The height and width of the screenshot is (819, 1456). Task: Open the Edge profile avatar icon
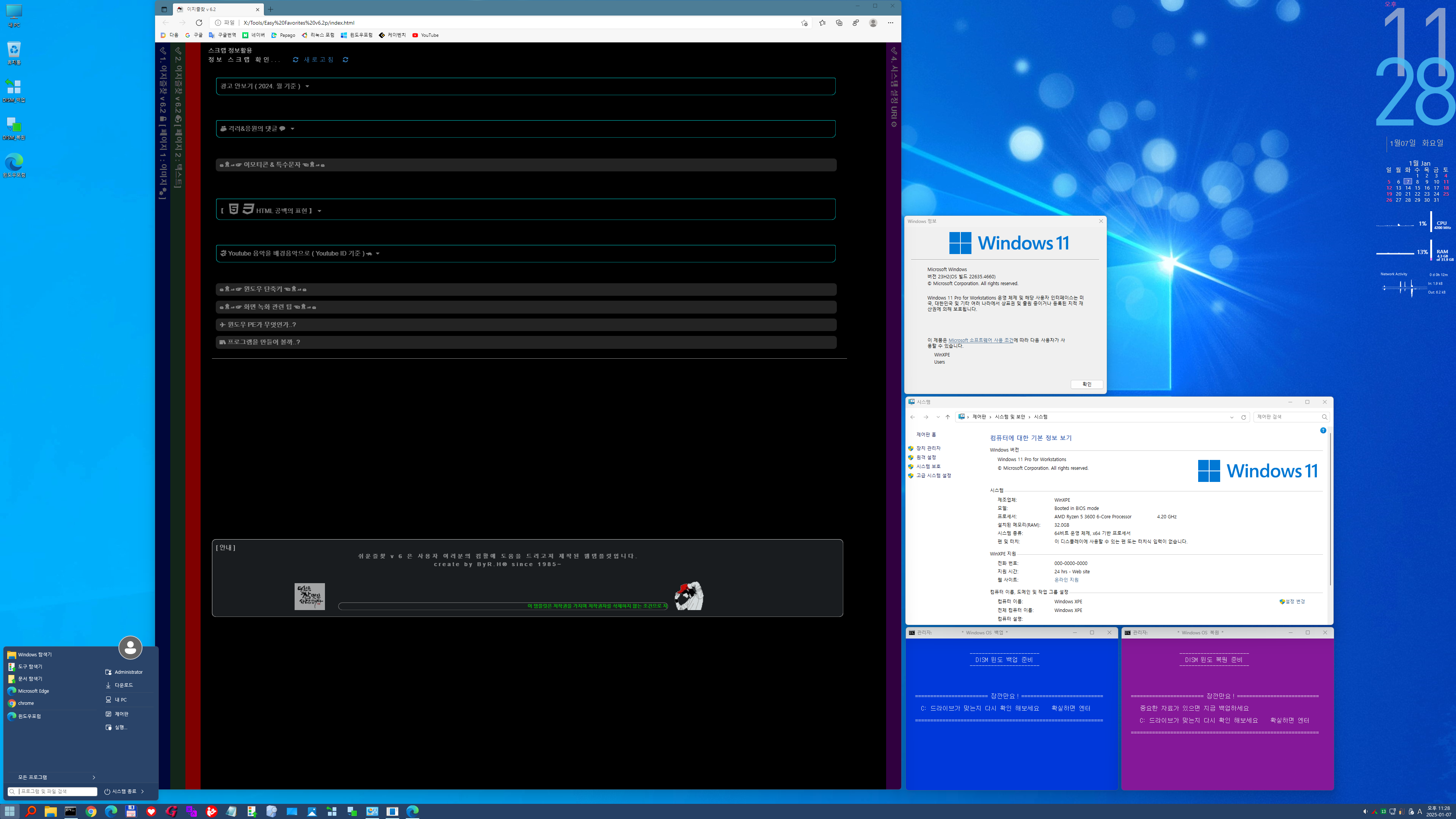[x=873, y=23]
